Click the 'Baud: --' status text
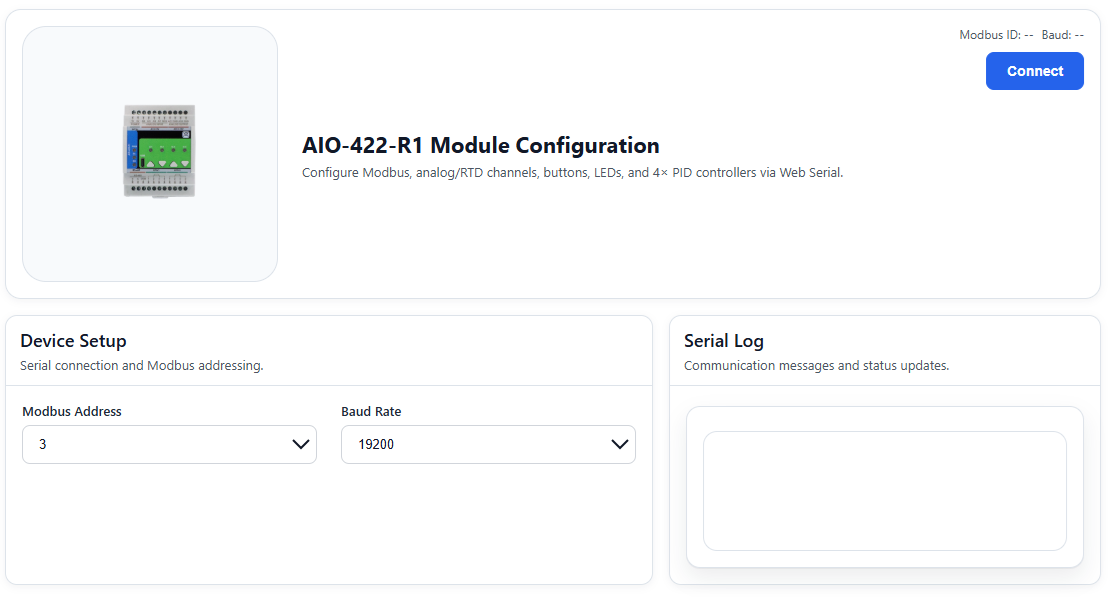 (x=1062, y=35)
